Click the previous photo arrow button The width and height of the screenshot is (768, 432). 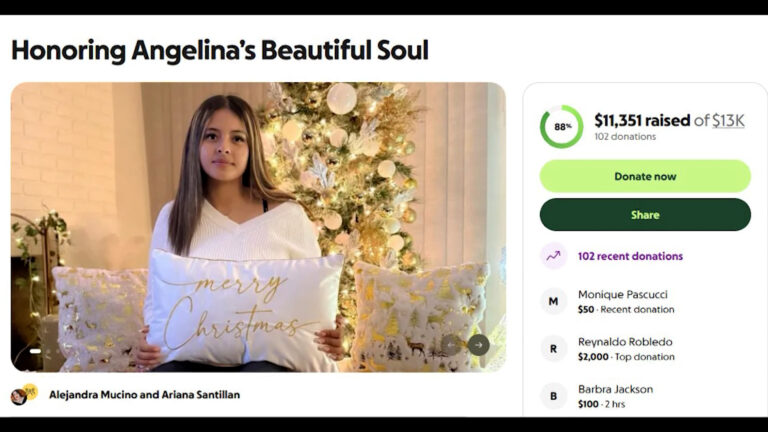(451, 345)
